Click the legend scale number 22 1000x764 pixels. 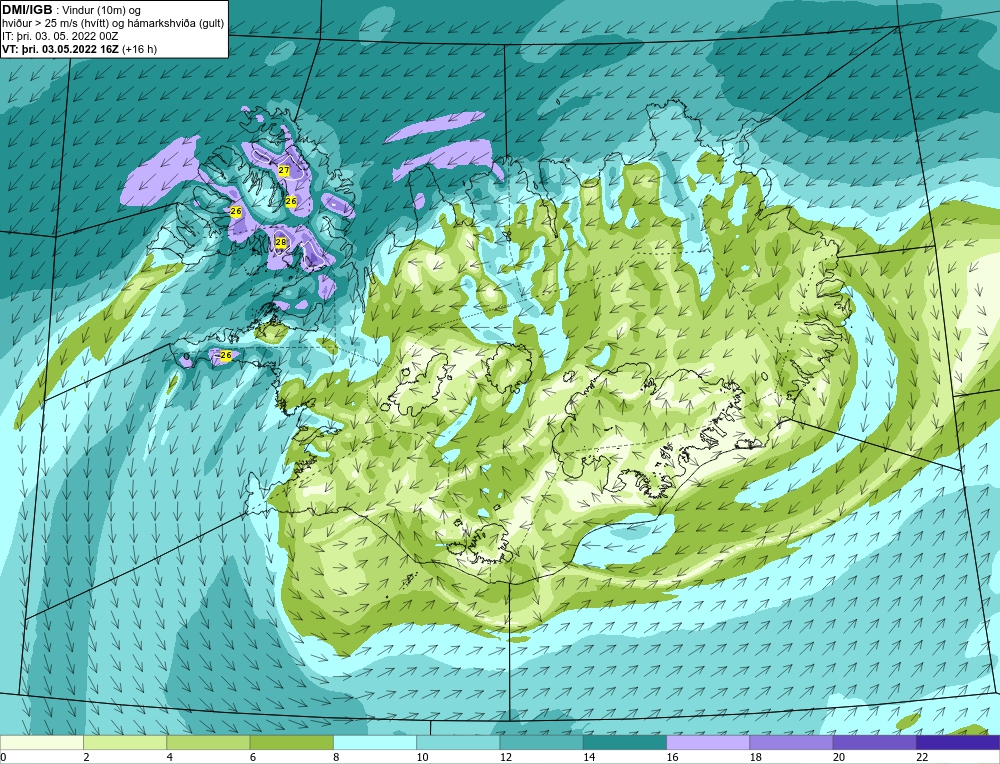click(x=922, y=757)
